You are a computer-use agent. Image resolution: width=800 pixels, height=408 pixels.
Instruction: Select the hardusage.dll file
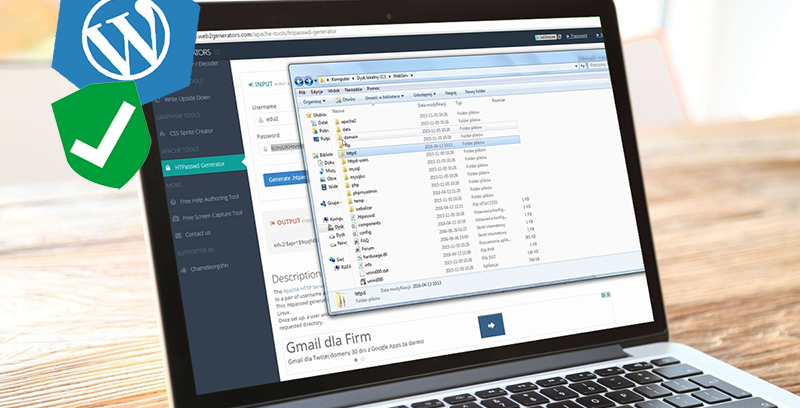coord(371,256)
